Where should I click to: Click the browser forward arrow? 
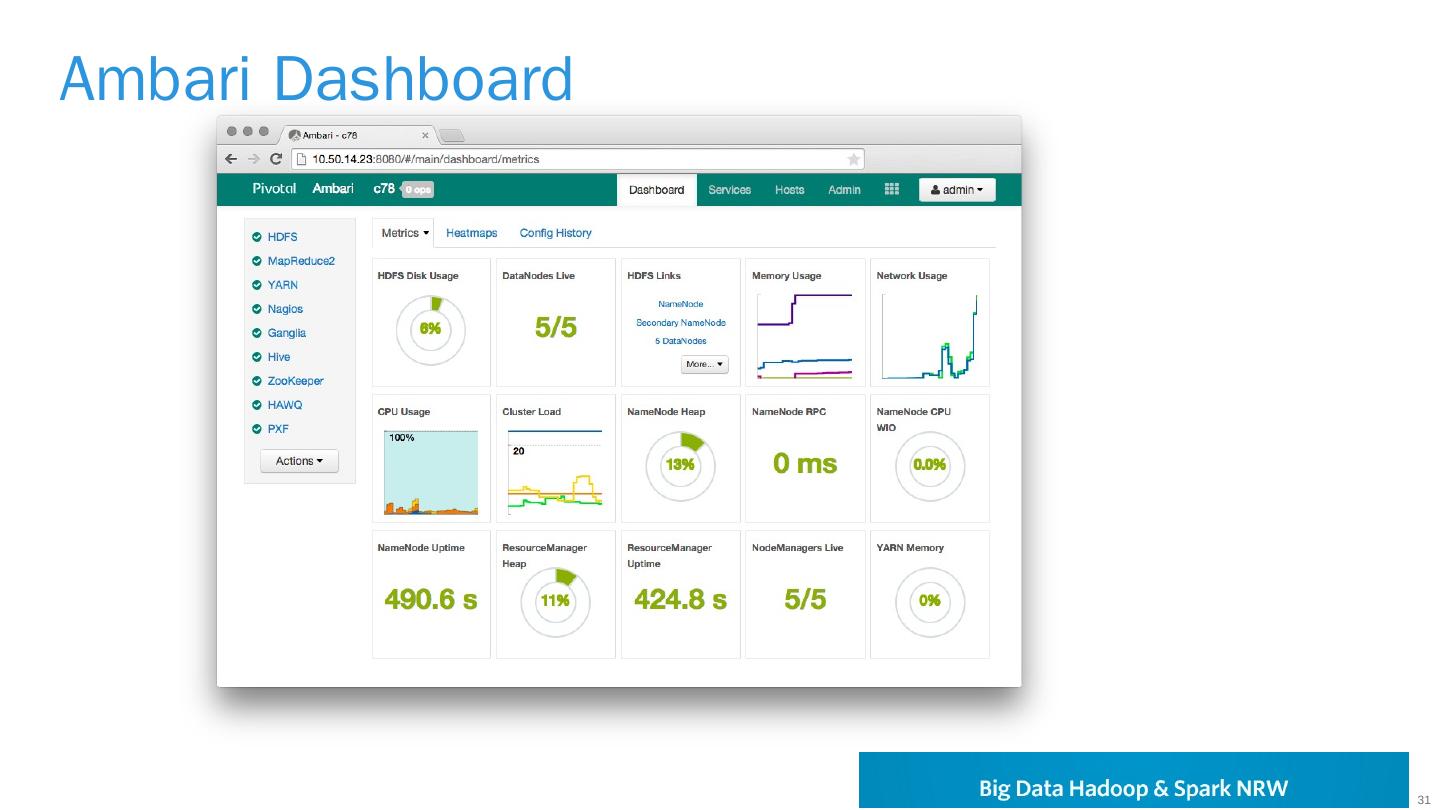pyautogui.click(x=254, y=159)
